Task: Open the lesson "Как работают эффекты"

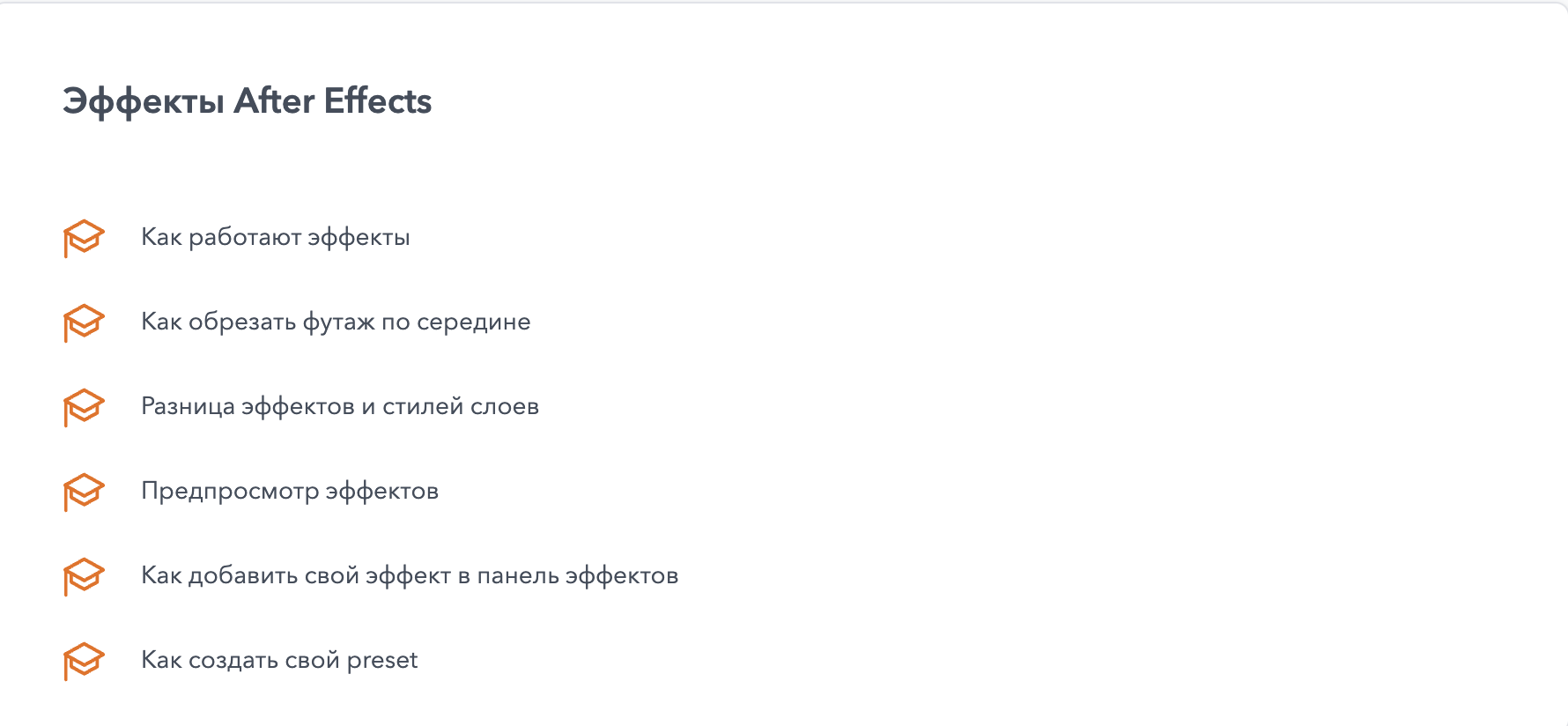Action: tap(275, 237)
